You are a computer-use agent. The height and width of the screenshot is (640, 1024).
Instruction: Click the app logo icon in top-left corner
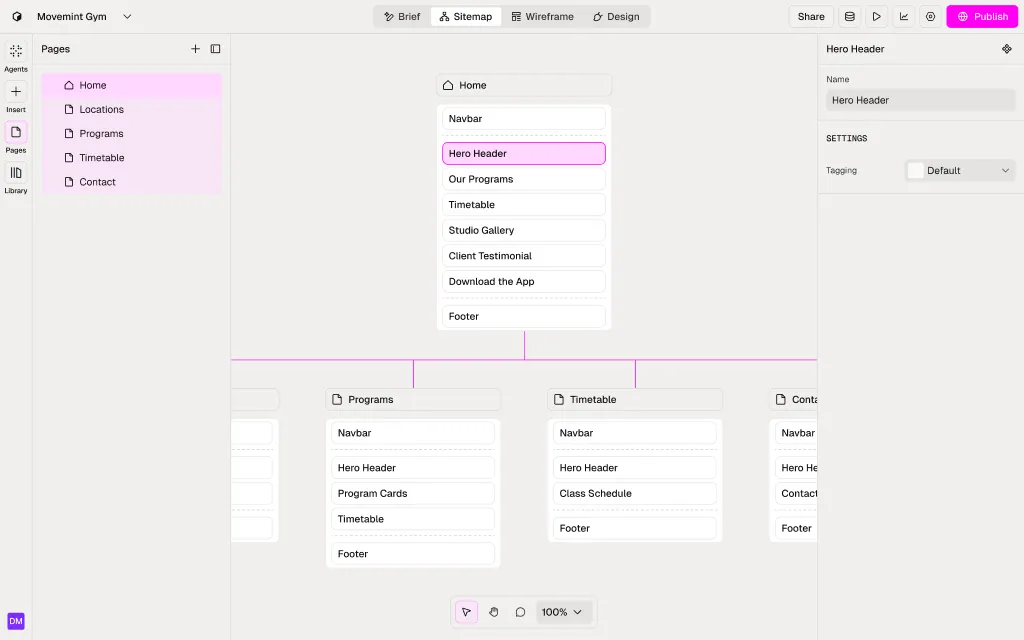pos(17,16)
